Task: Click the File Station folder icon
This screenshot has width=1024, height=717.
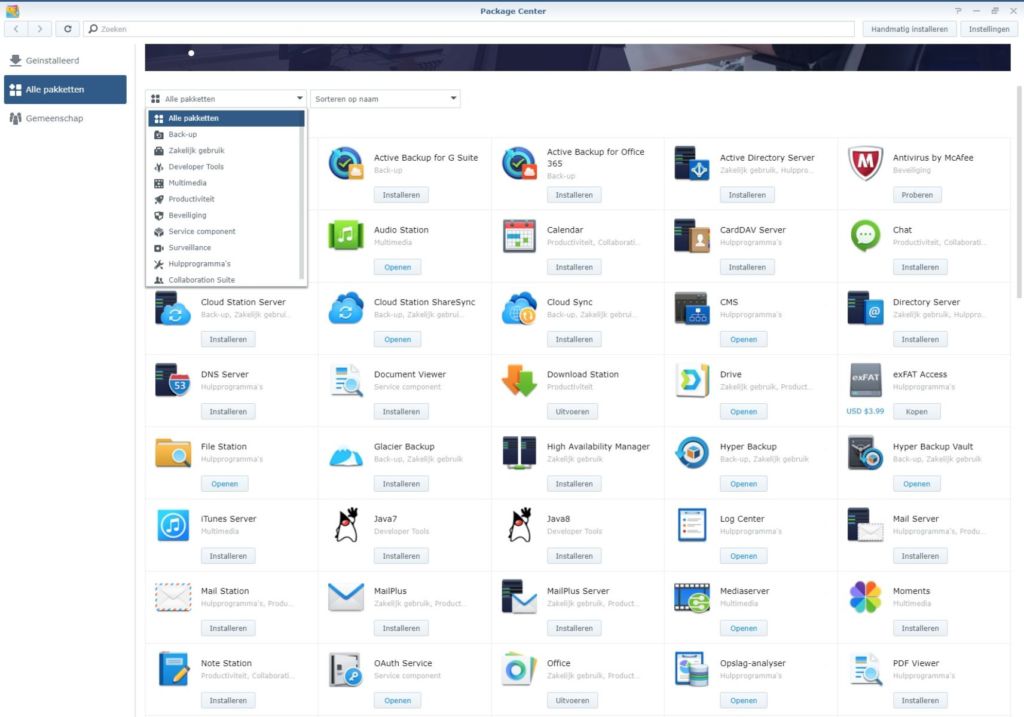Action: [172, 453]
